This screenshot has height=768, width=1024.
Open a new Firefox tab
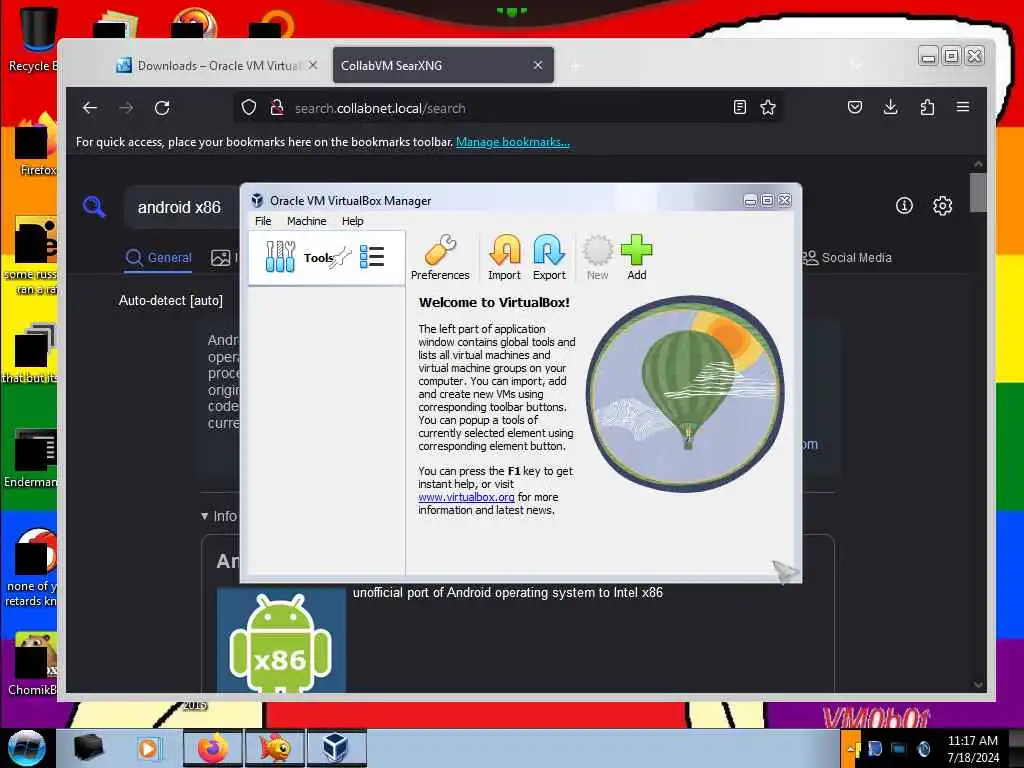pos(575,66)
